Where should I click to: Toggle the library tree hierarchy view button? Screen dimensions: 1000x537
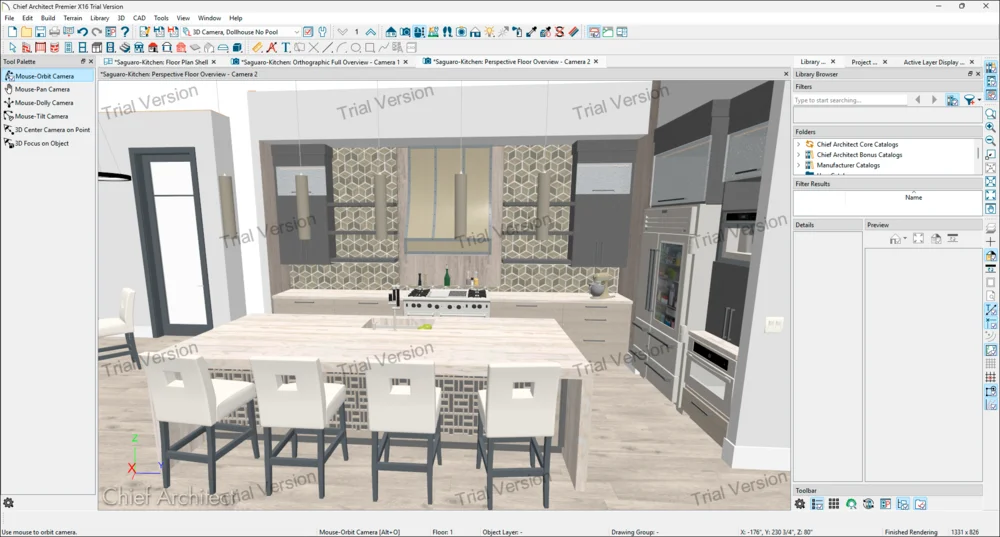click(x=902, y=504)
